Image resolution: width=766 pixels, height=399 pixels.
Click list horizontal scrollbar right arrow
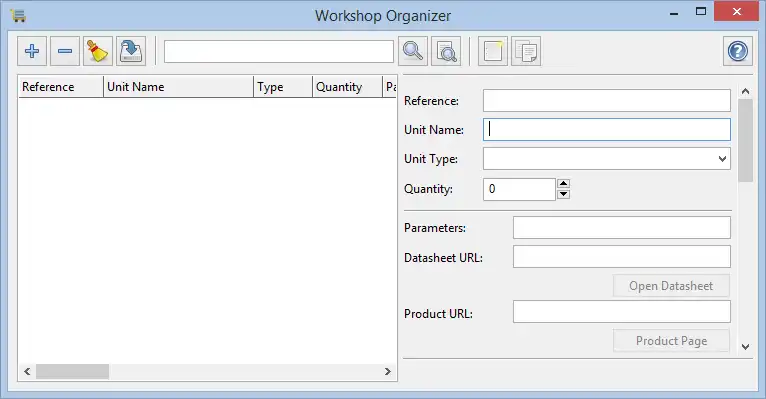388,372
